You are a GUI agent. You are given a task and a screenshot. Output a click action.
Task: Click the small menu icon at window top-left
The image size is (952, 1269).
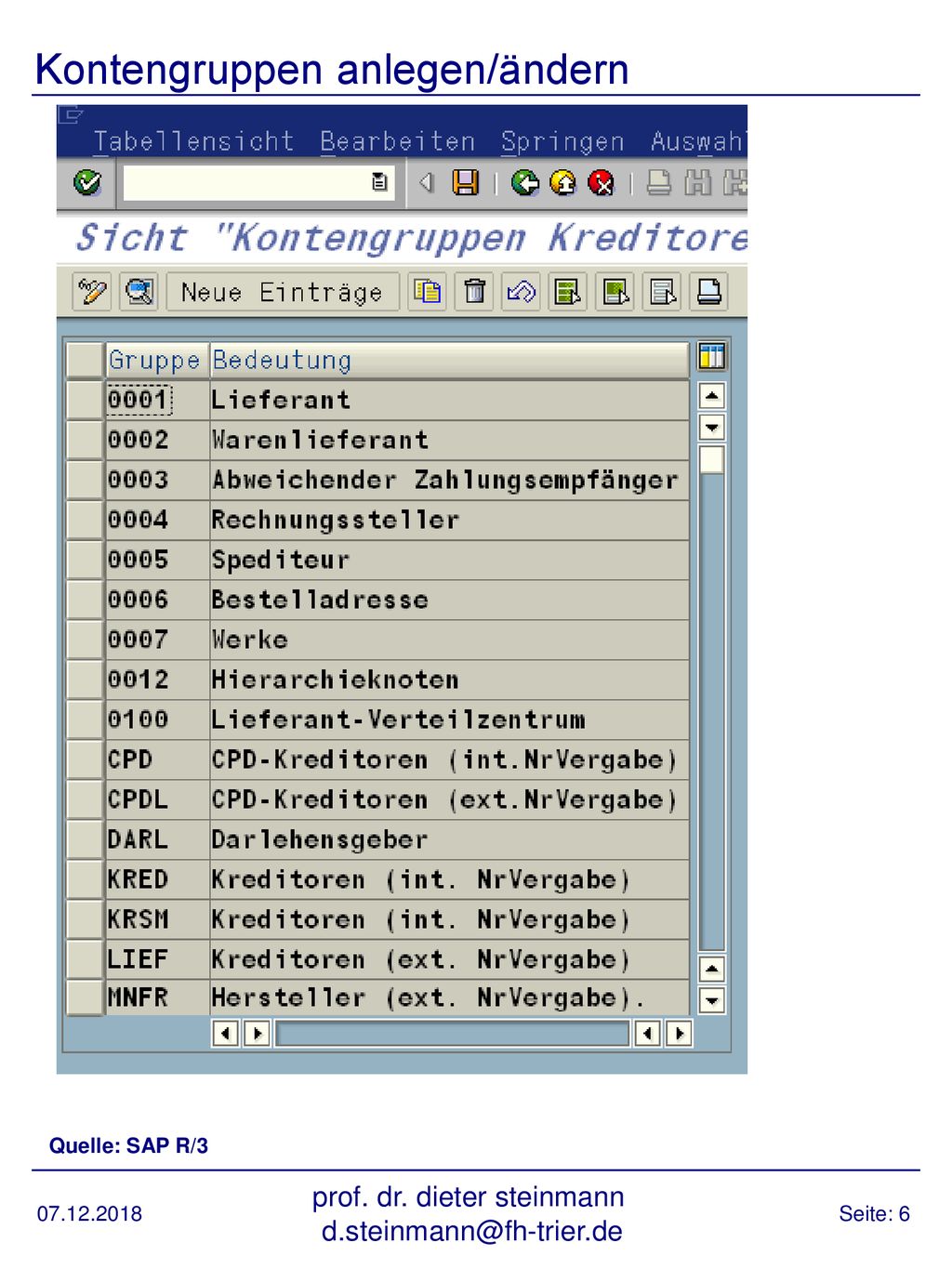tap(71, 115)
